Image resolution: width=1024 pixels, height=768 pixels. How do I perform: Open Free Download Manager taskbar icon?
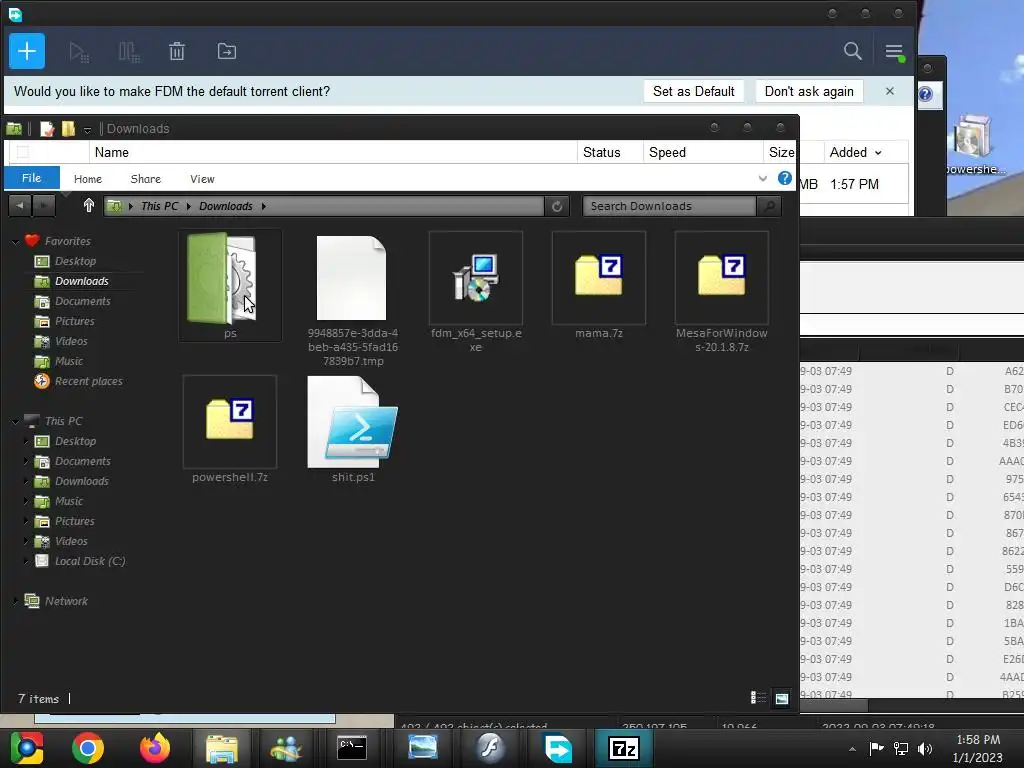click(x=558, y=748)
